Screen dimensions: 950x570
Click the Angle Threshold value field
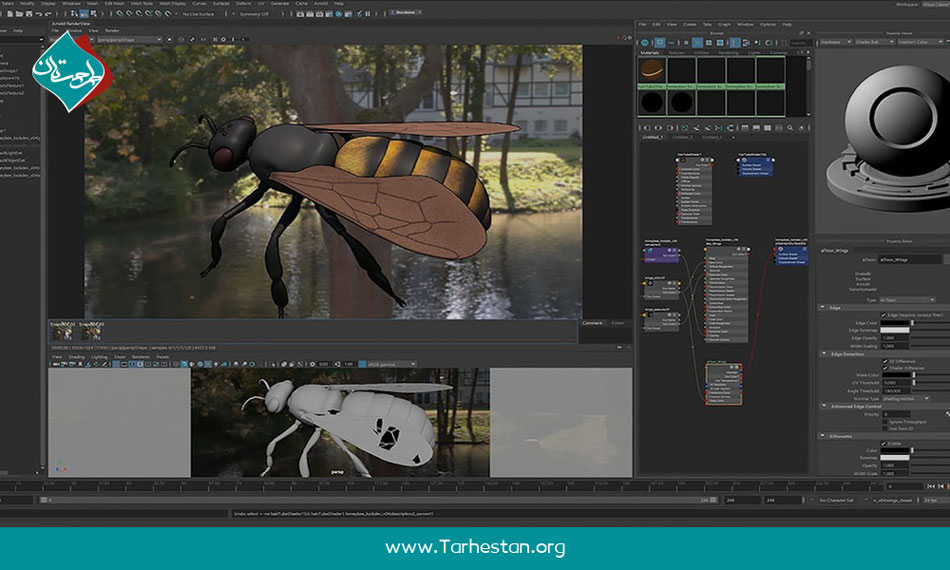click(897, 391)
